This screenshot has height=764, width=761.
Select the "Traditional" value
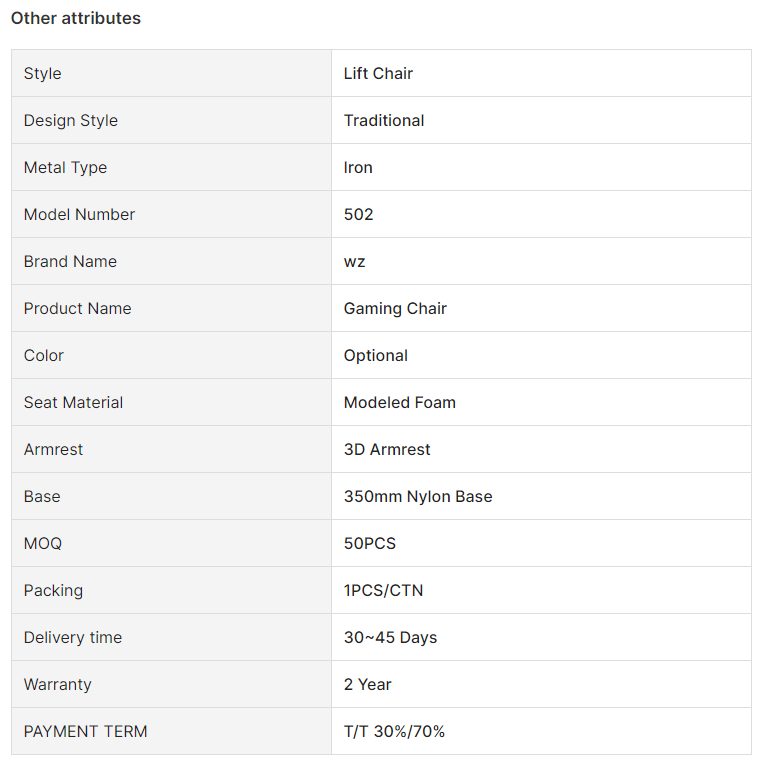click(x=384, y=120)
